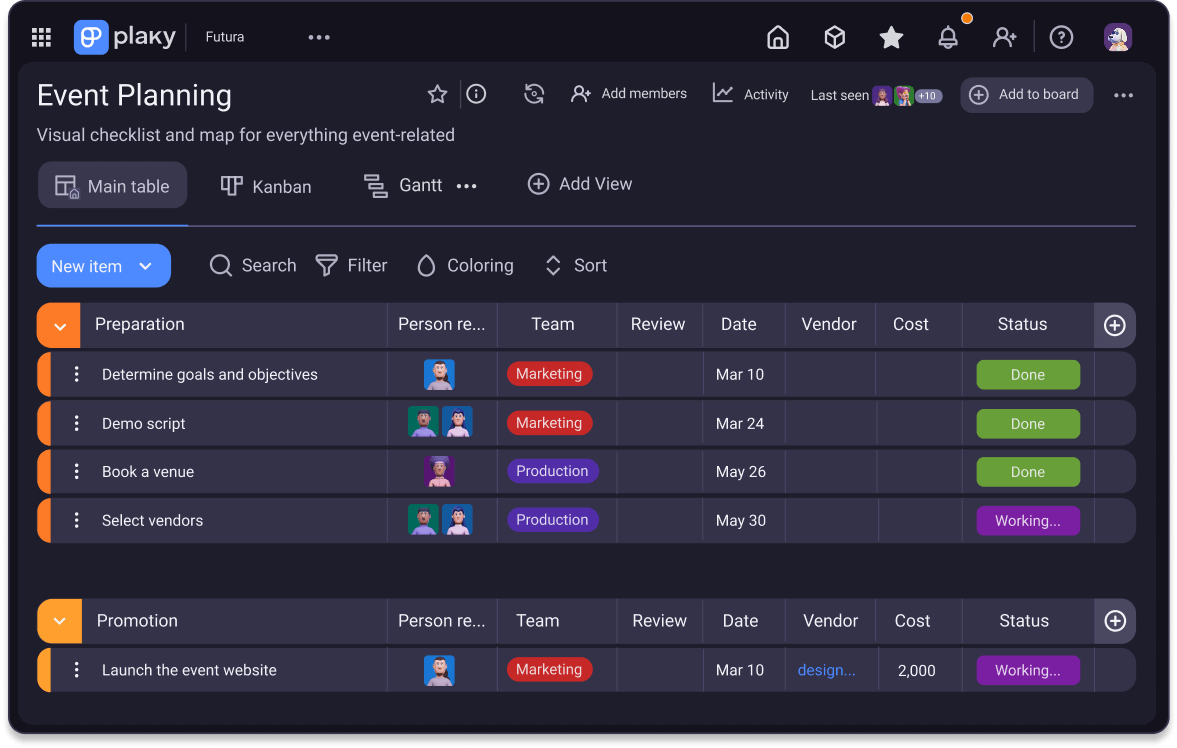Collapse the Promotion group
This screenshot has height=748, width=1177.
pos(59,621)
